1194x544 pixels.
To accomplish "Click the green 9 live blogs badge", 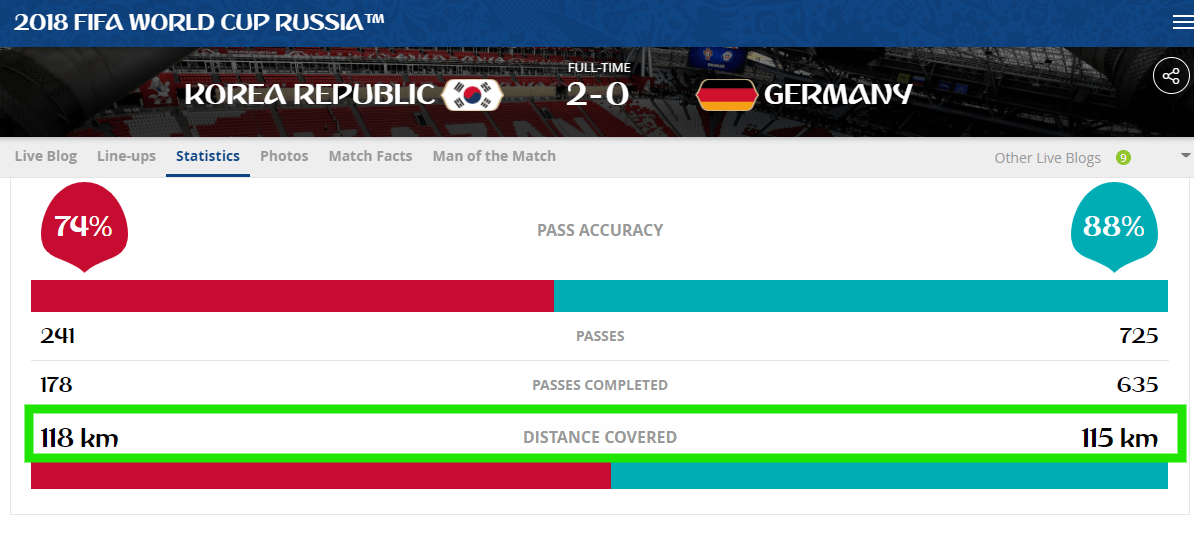I will pyautogui.click(x=1122, y=158).
